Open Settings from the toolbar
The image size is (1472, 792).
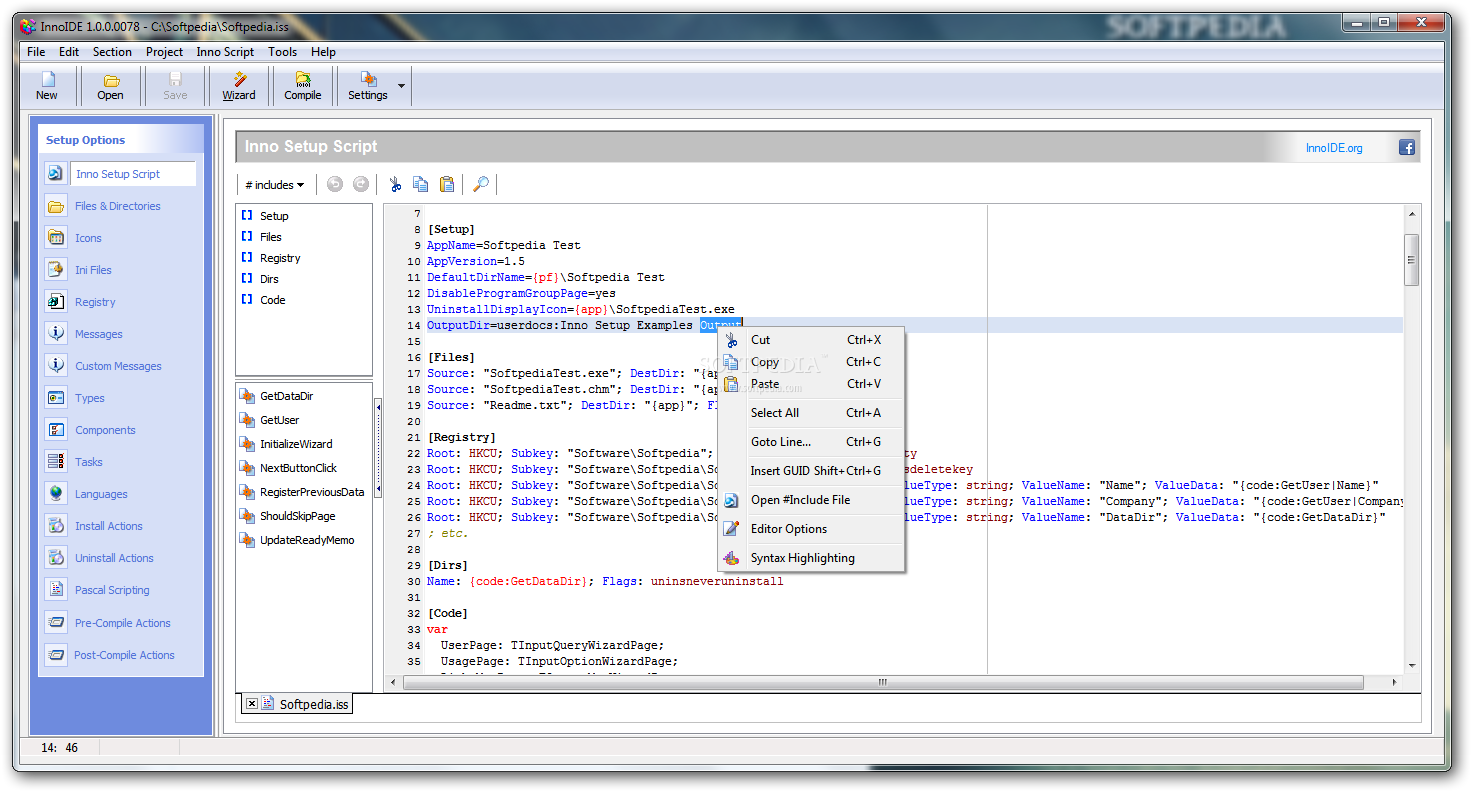(x=367, y=86)
